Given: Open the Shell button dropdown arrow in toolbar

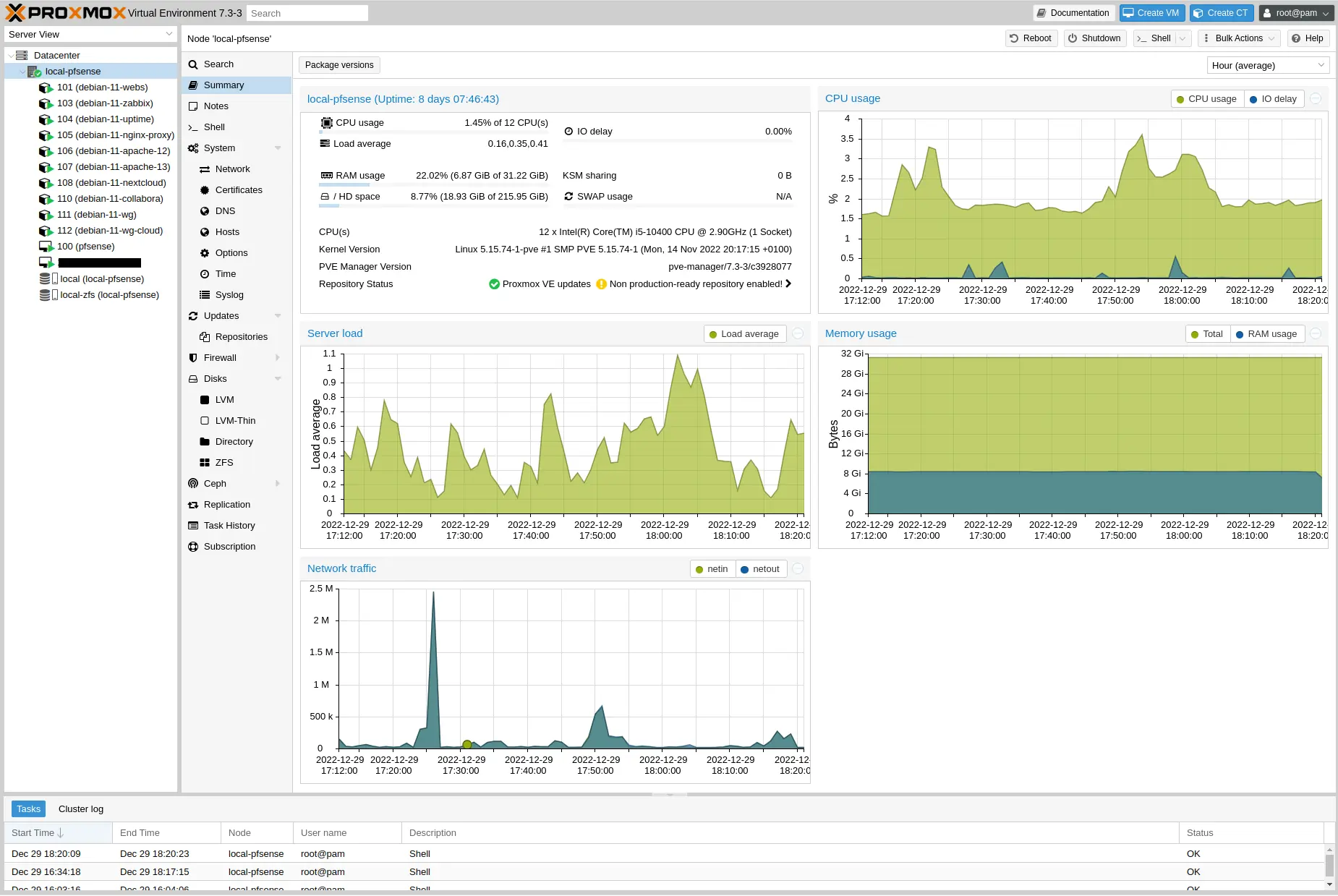Looking at the screenshot, I should (1183, 38).
